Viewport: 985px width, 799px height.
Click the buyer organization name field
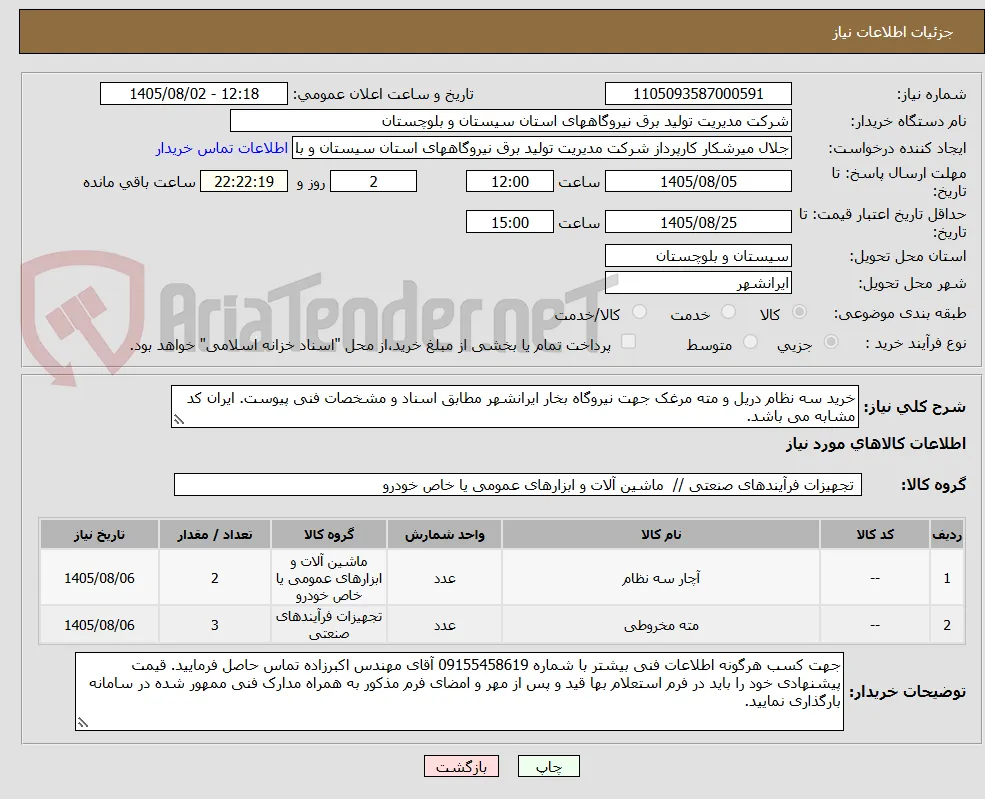(x=511, y=121)
